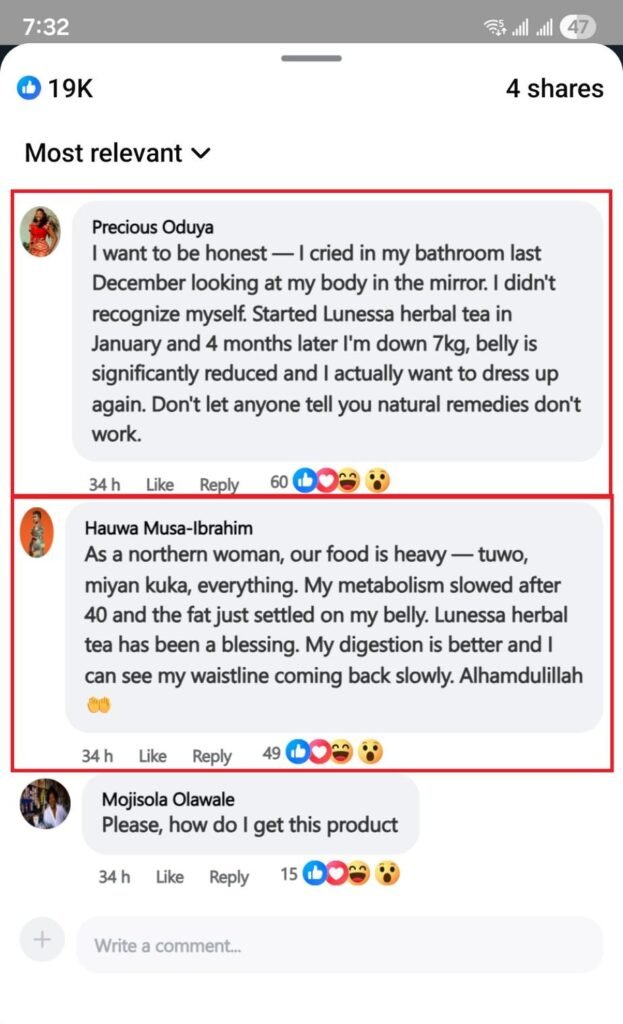This screenshot has height=1024, width=623.
Task: Reply to Precious Oduya's comment
Action: click(x=219, y=485)
